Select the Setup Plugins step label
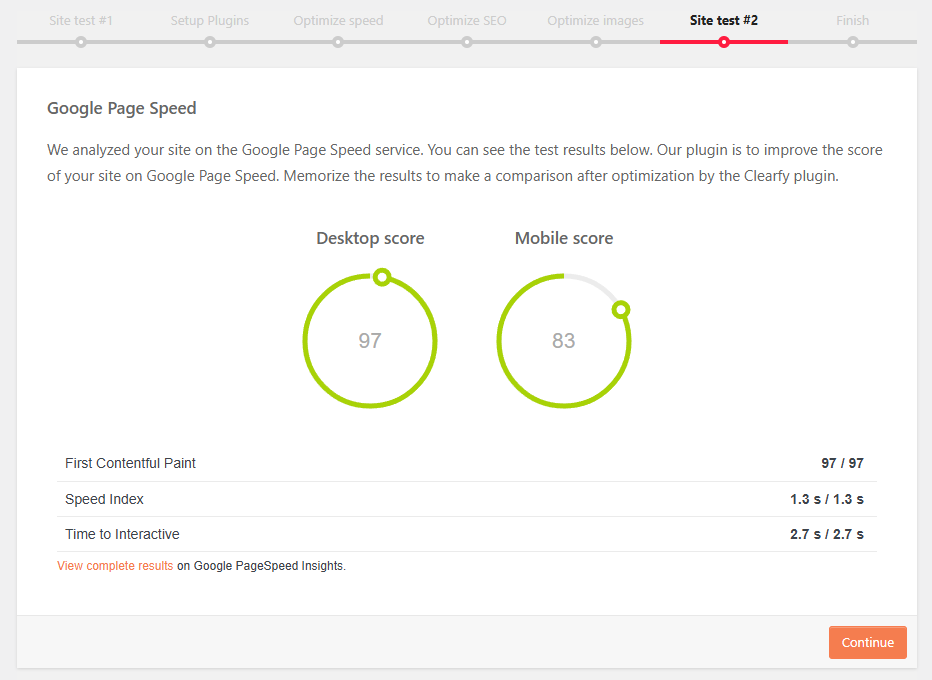The height and width of the screenshot is (680, 932). [x=210, y=20]
